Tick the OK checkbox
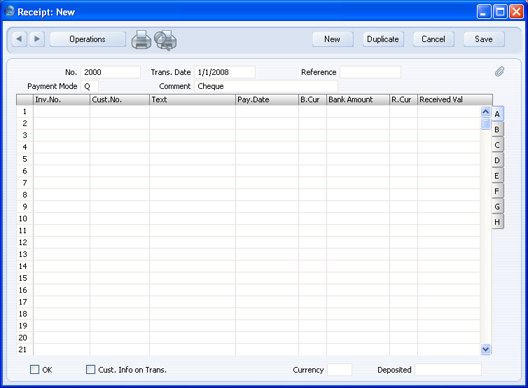 pyautogui.click(x=35, y=369)
